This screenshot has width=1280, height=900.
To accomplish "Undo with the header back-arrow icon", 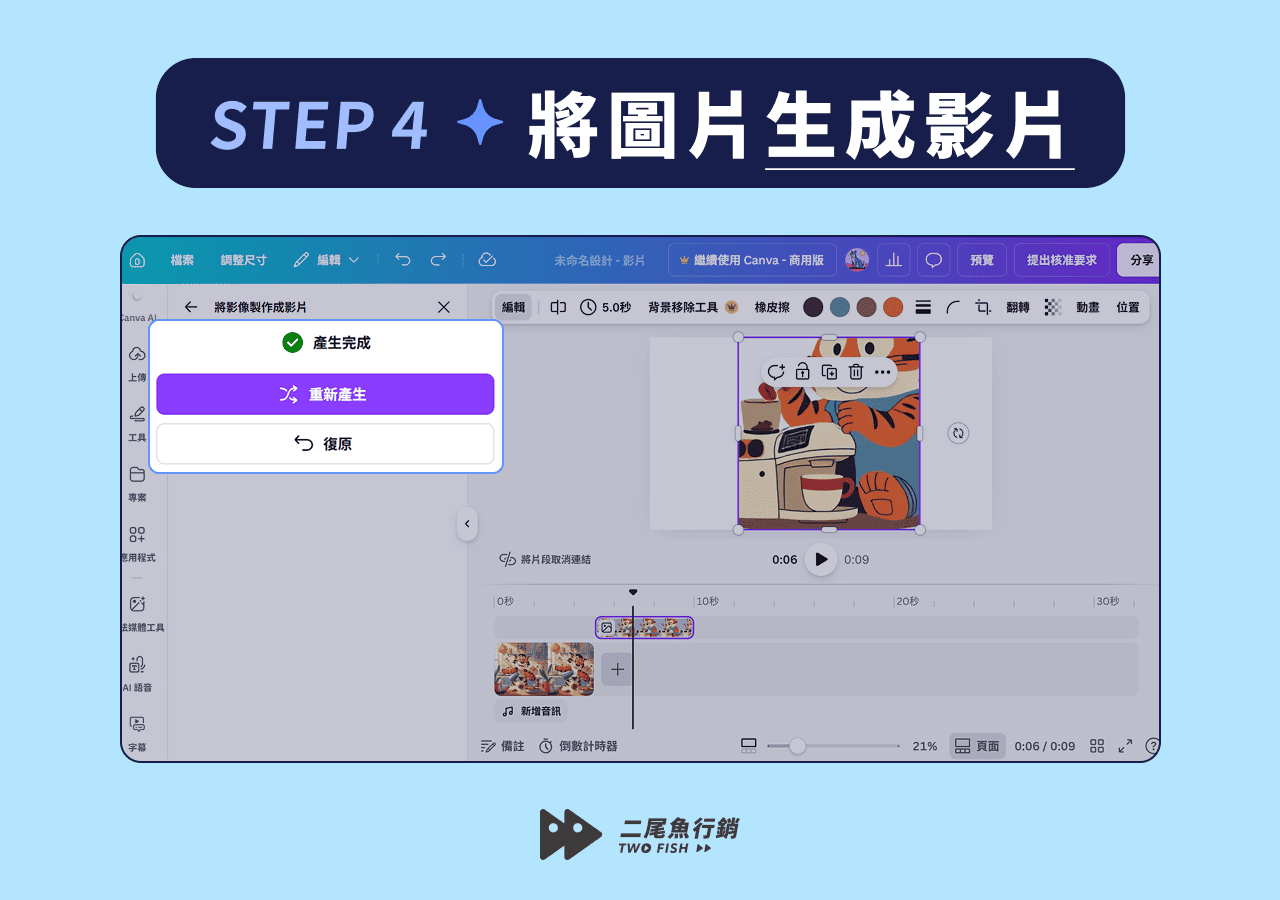I will (403, 260).
